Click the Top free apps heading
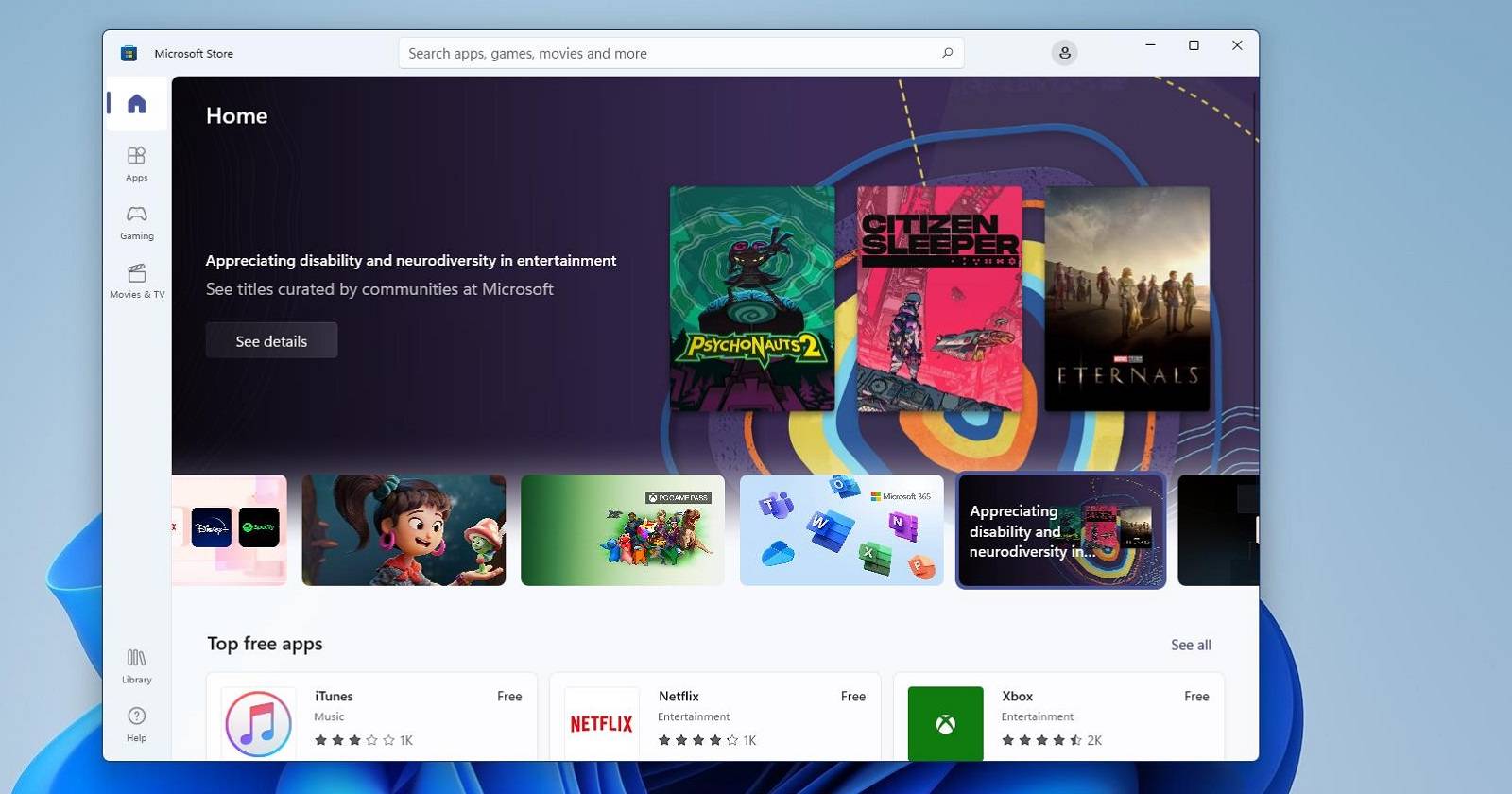Image resolution: width=1512 pixels, height=794 pixels. (265, 644)
